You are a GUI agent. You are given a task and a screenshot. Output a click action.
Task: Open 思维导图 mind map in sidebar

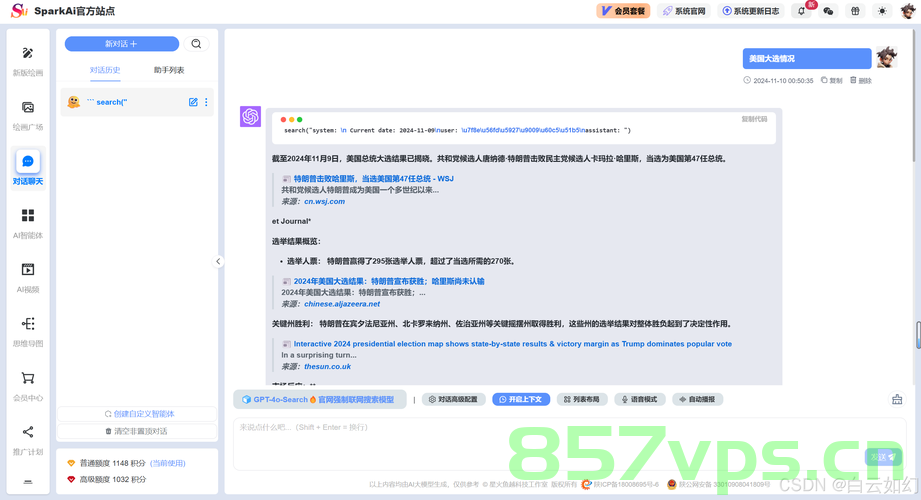click(28, 332)
